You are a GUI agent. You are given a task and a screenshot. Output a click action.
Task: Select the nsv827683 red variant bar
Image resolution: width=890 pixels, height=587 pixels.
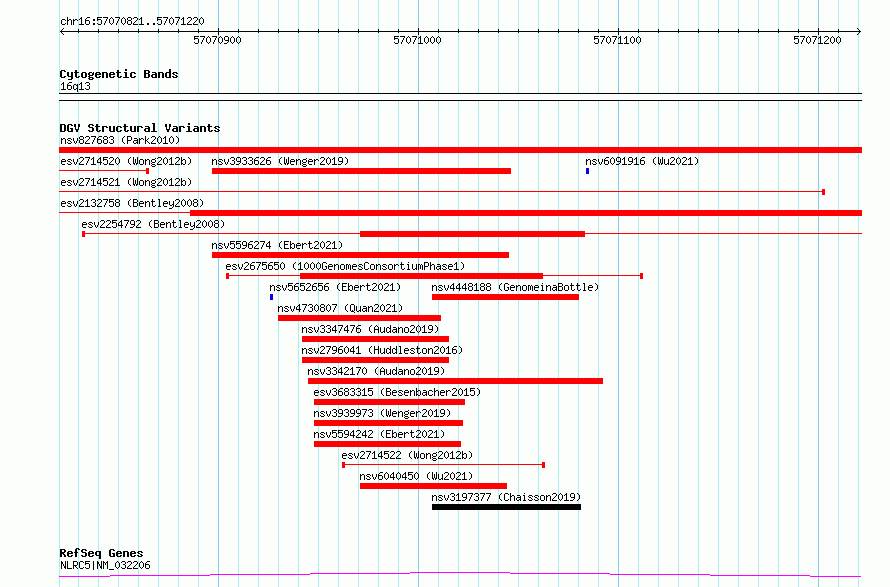click(460, 150)
